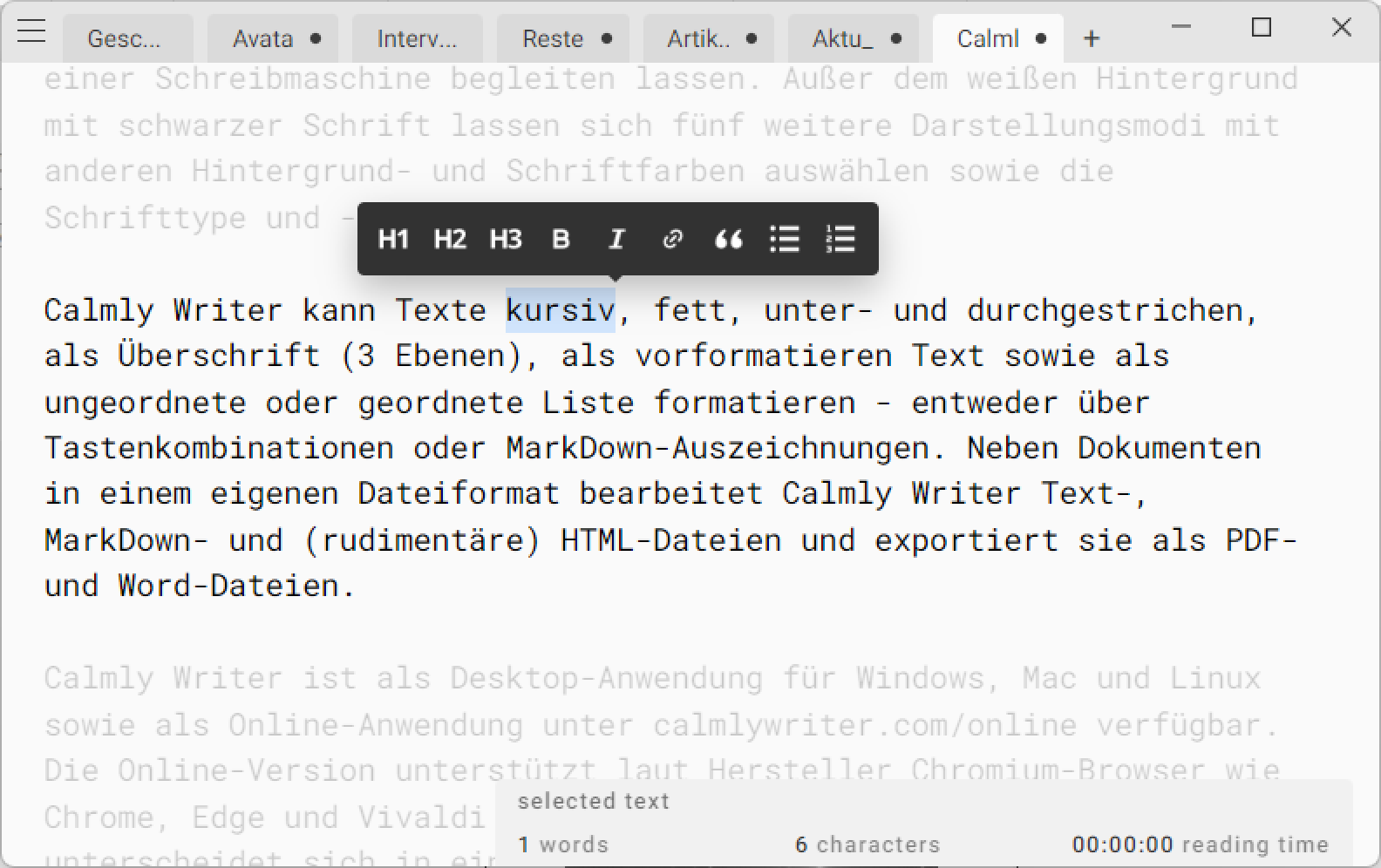Switch to the Avata tab
Screen dimensions: 1381x868
[273, 39]
